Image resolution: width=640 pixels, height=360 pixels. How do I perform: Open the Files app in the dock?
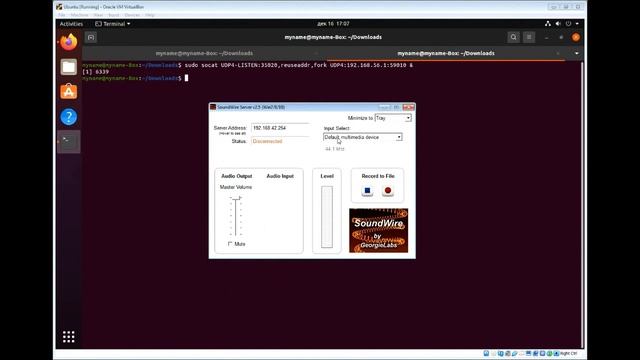tap(69, 67)
